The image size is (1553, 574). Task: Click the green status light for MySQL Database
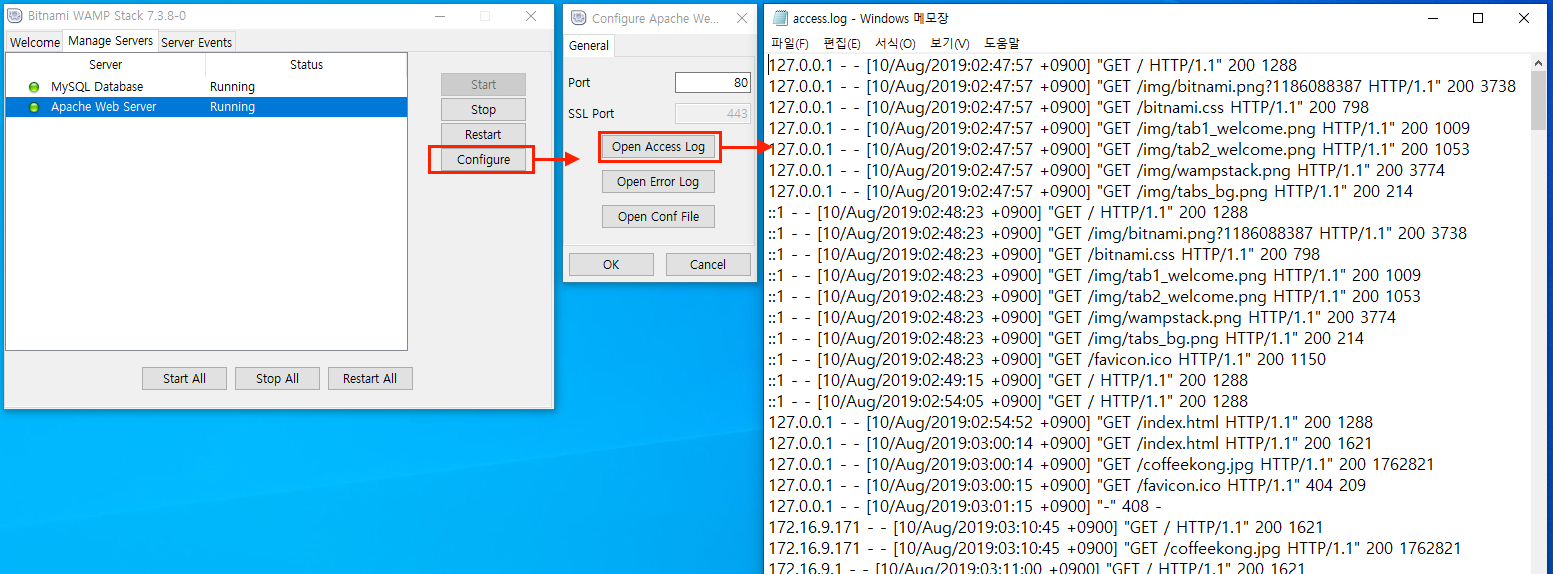point(33,87)
